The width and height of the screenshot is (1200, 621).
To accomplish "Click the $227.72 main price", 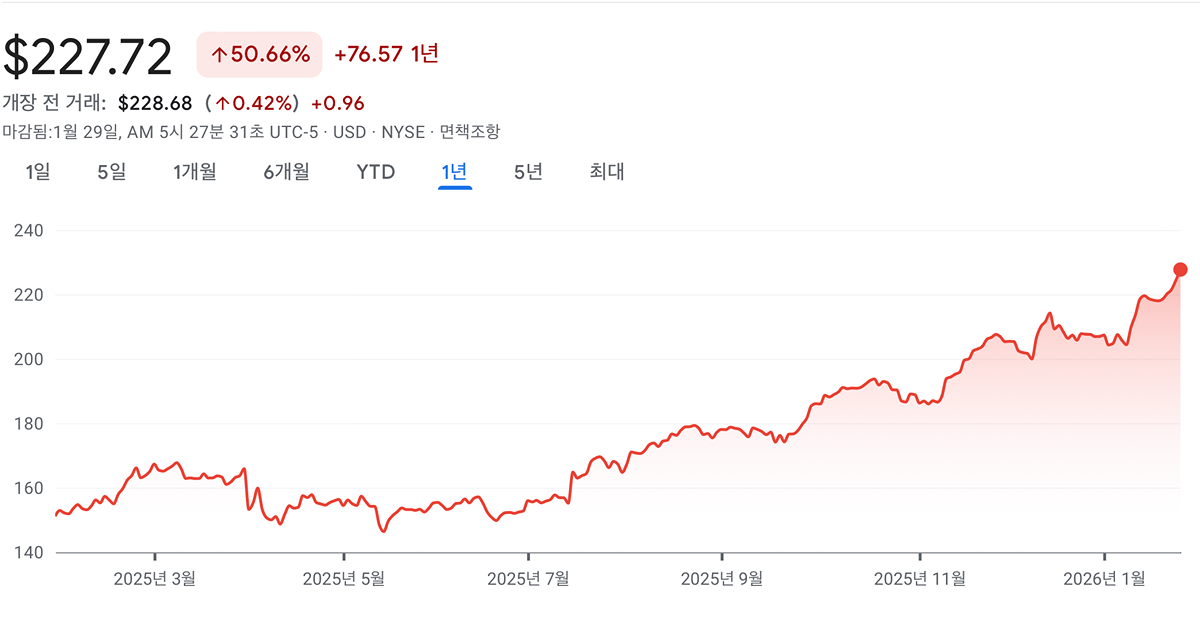I will point(88,56).
